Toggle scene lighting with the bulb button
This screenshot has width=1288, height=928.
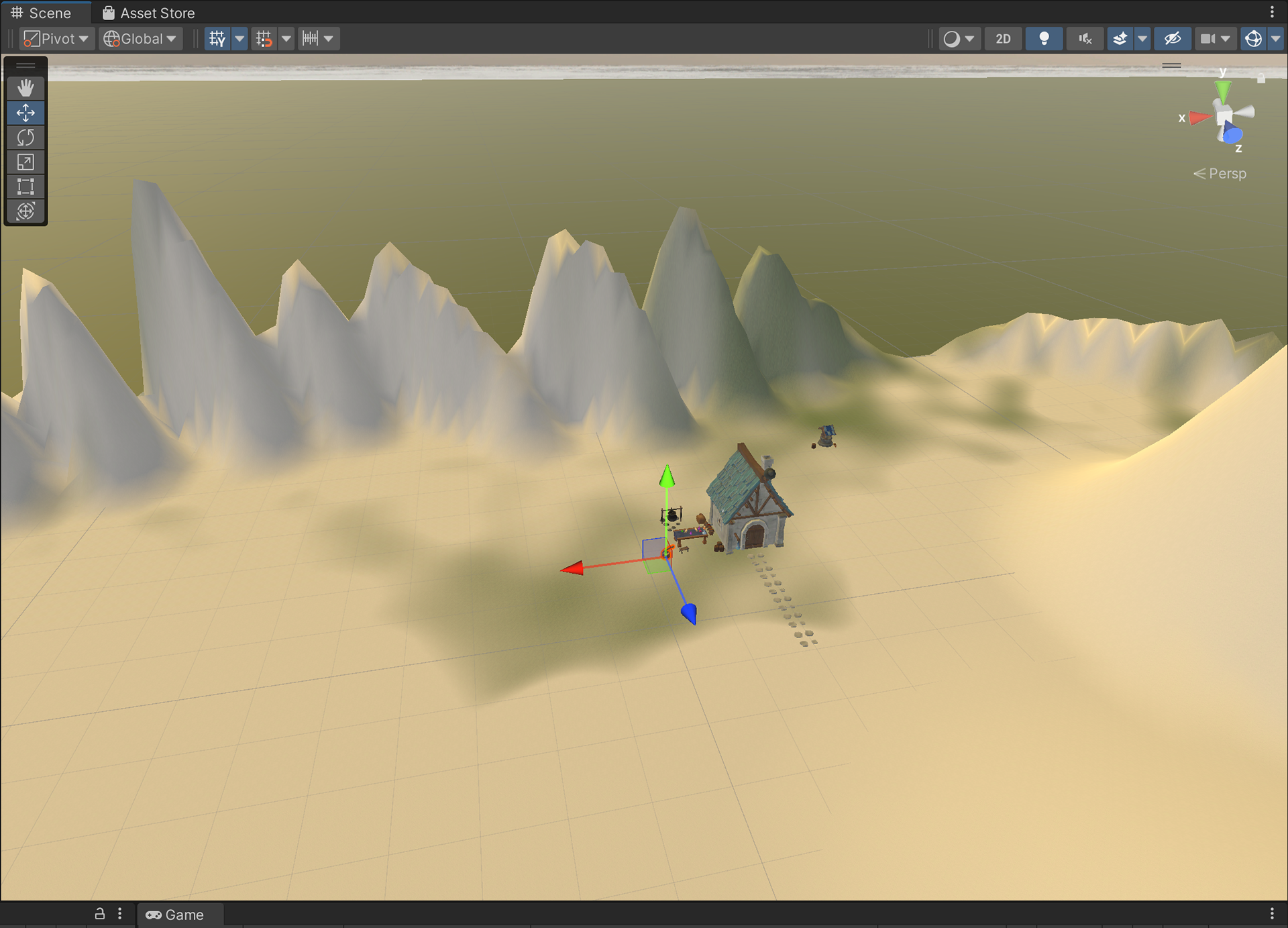coord(1044,39)
